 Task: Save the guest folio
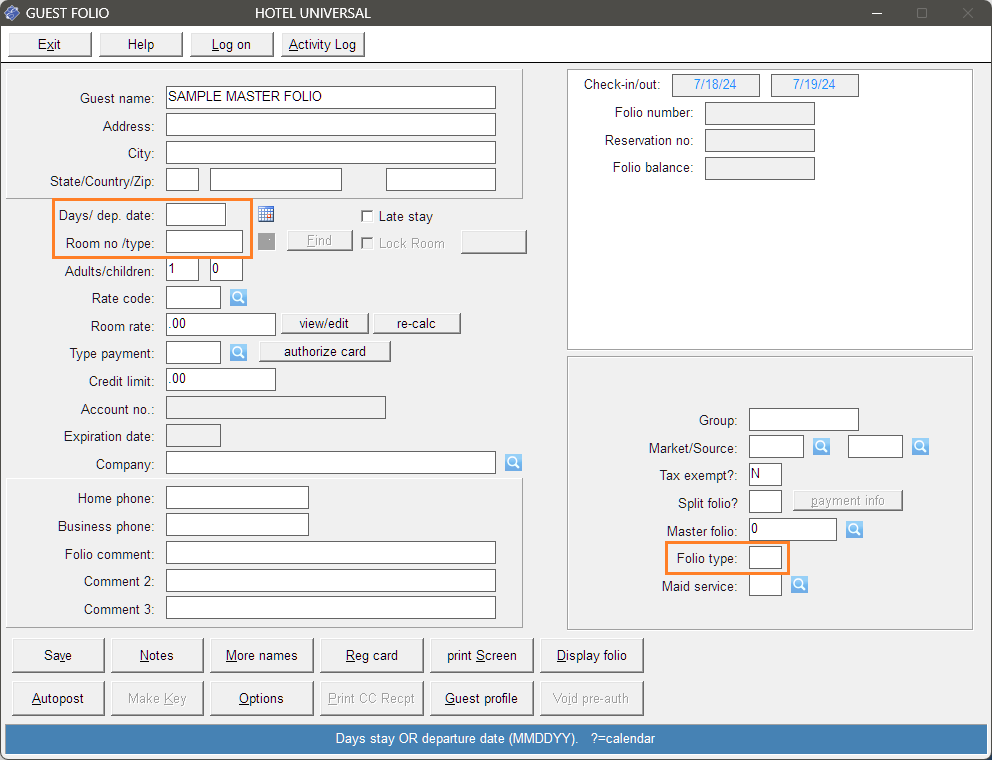58,656
